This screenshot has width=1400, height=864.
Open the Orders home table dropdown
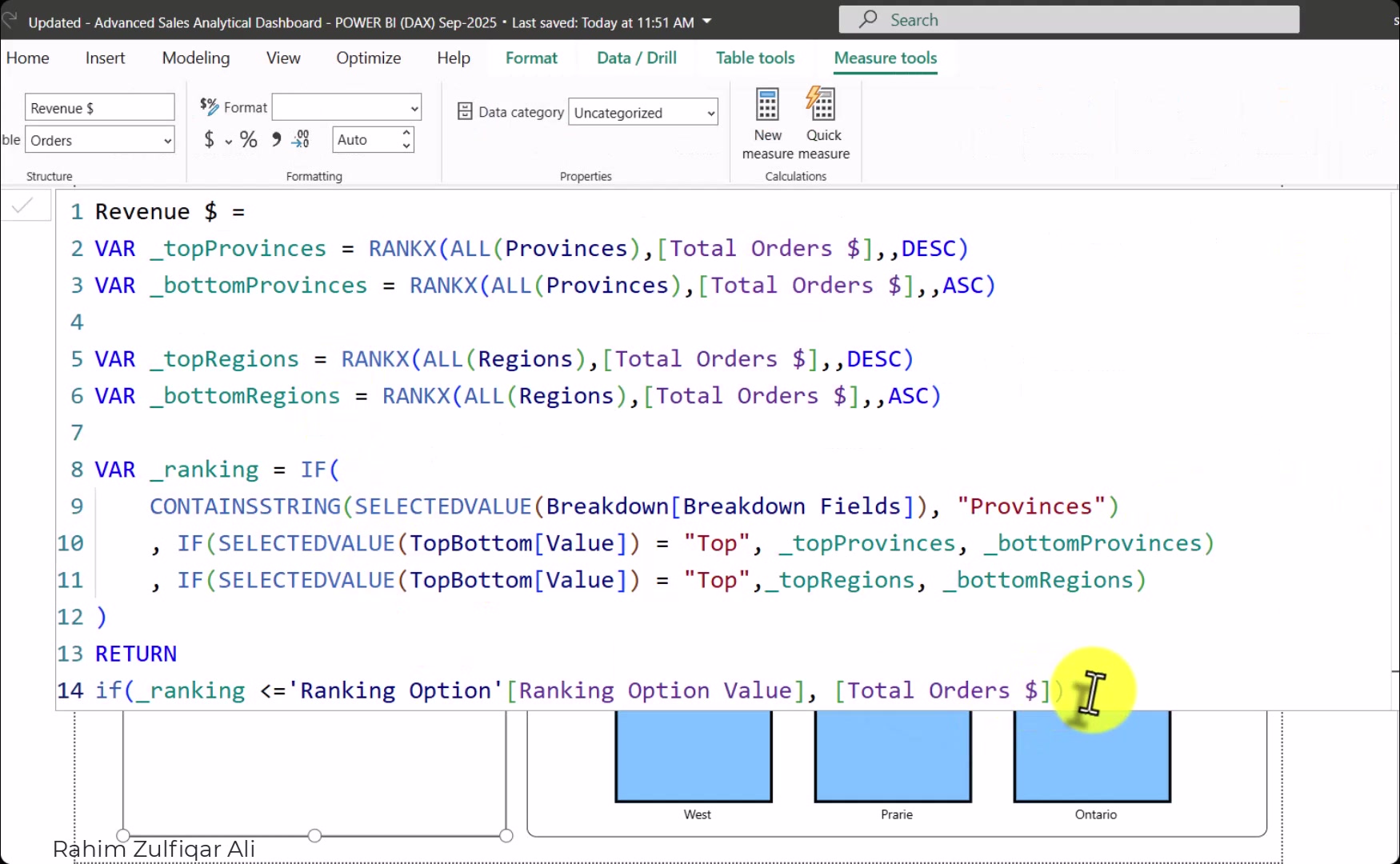point(100,140)
